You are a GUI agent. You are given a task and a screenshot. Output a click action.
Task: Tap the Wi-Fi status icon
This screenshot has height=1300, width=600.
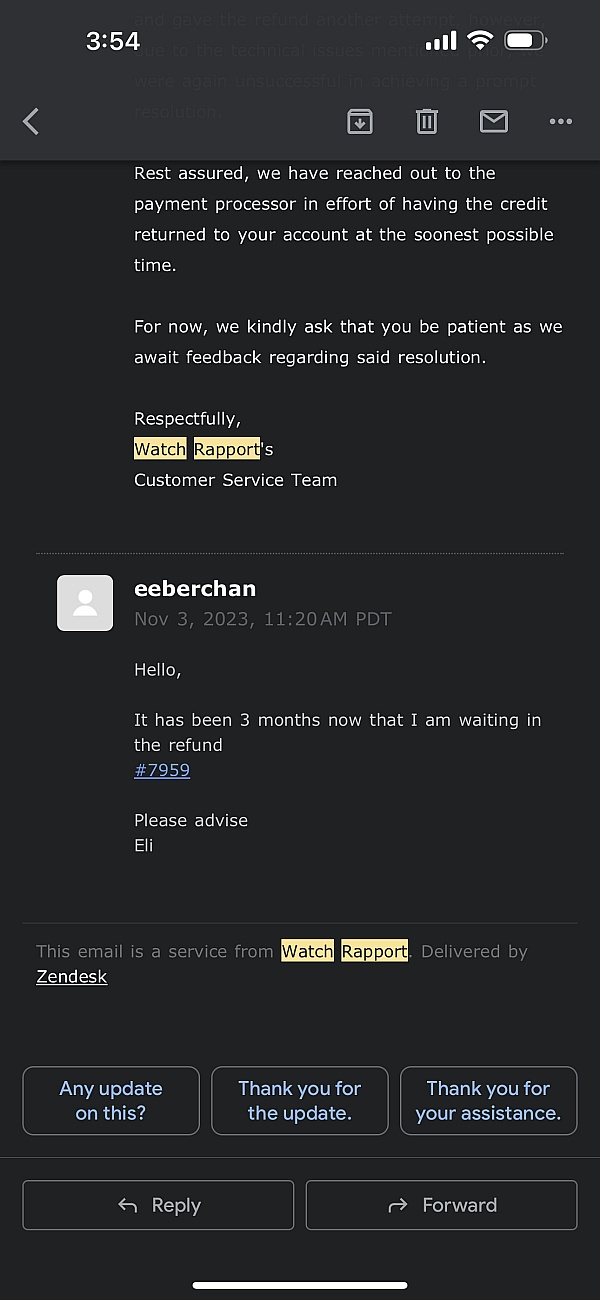click(x=481, y=41)
